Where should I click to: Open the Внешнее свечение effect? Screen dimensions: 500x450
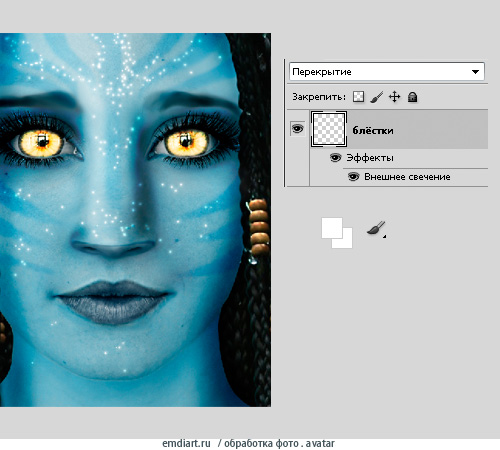(407, 177)
